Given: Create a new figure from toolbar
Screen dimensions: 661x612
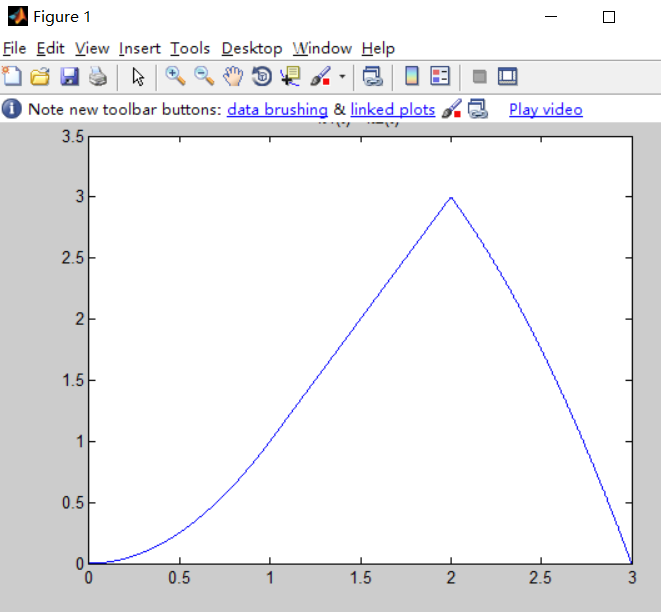Looking at the screenshot, I should [x=12, y=77].
